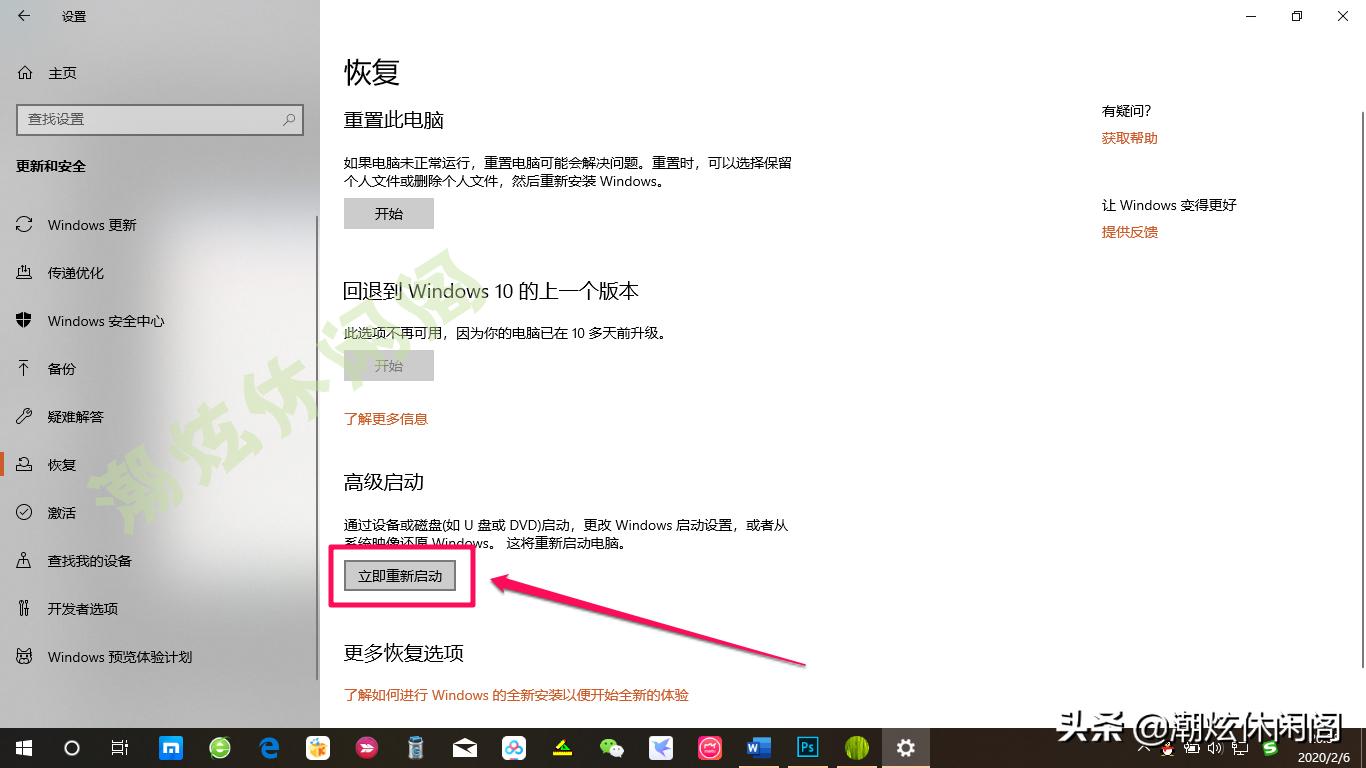Click in the 查找设置 search box
This screenshot has height=768, width=1366.
[159, 119]
